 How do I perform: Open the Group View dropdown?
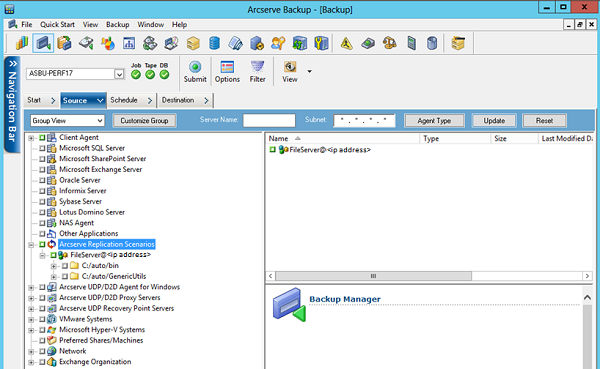pos(67,121)
